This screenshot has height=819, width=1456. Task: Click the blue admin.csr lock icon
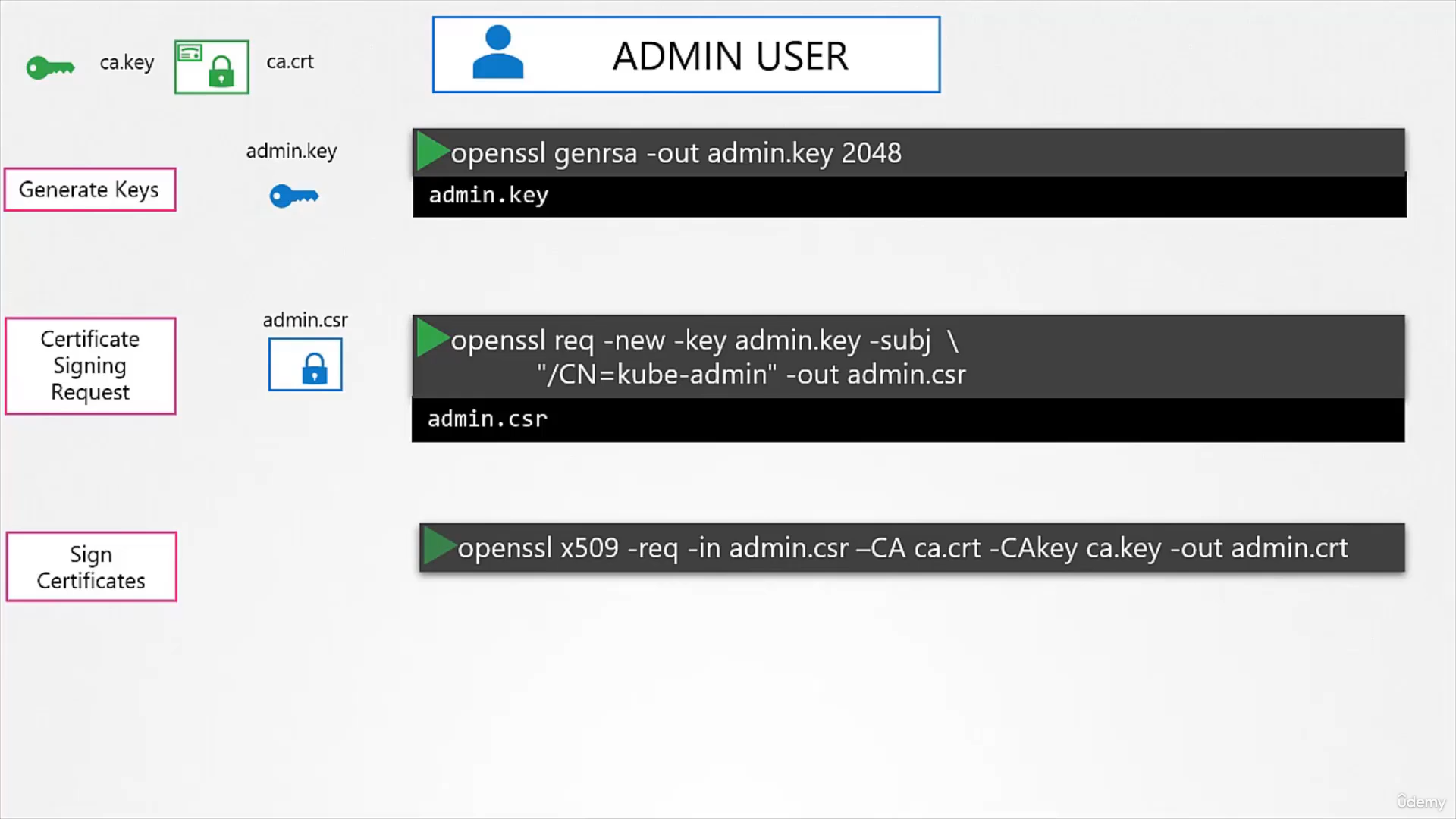coord(306,365)
